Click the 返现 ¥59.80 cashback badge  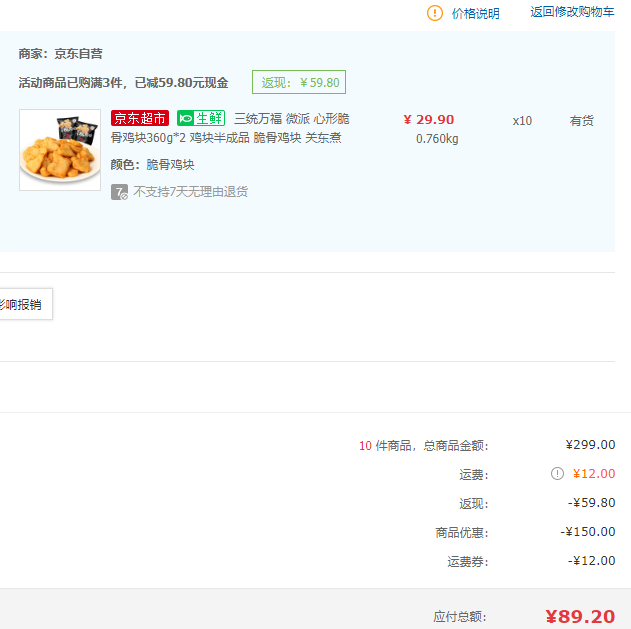299,82
